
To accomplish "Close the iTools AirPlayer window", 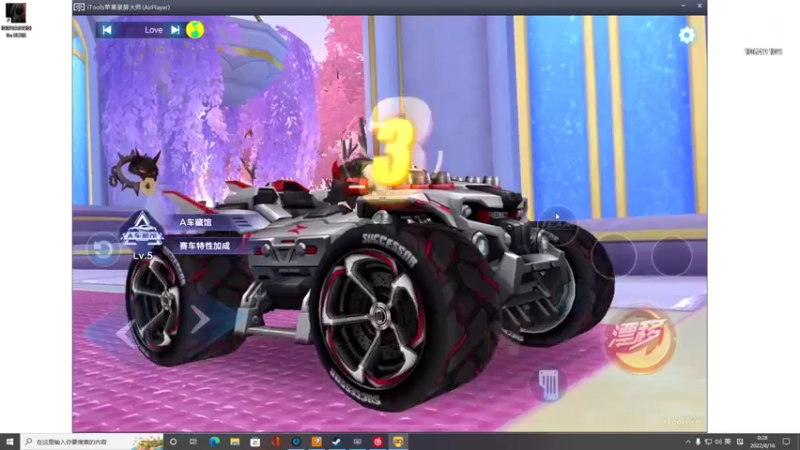I will (699, 6).
